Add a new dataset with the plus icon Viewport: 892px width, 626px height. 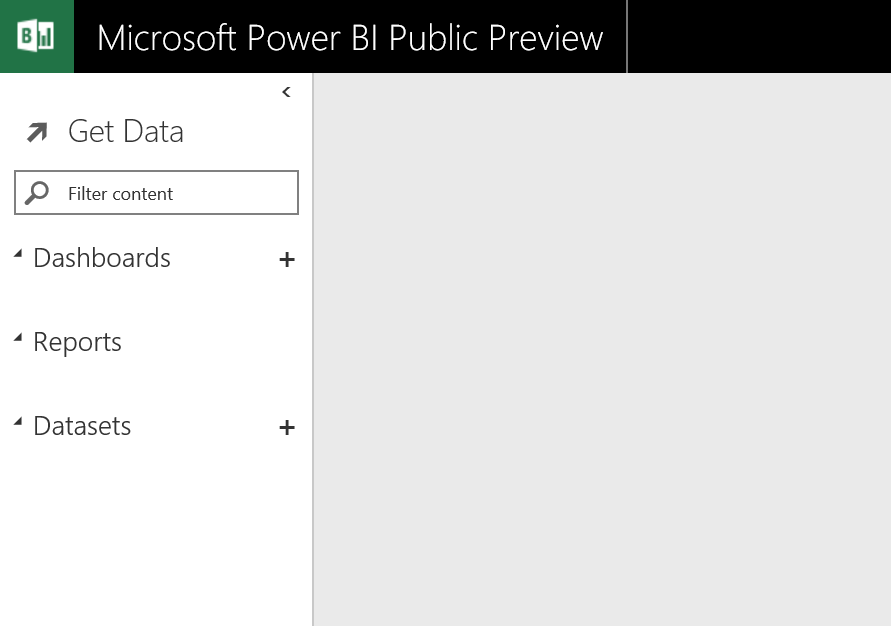click(x=287, y=428)
